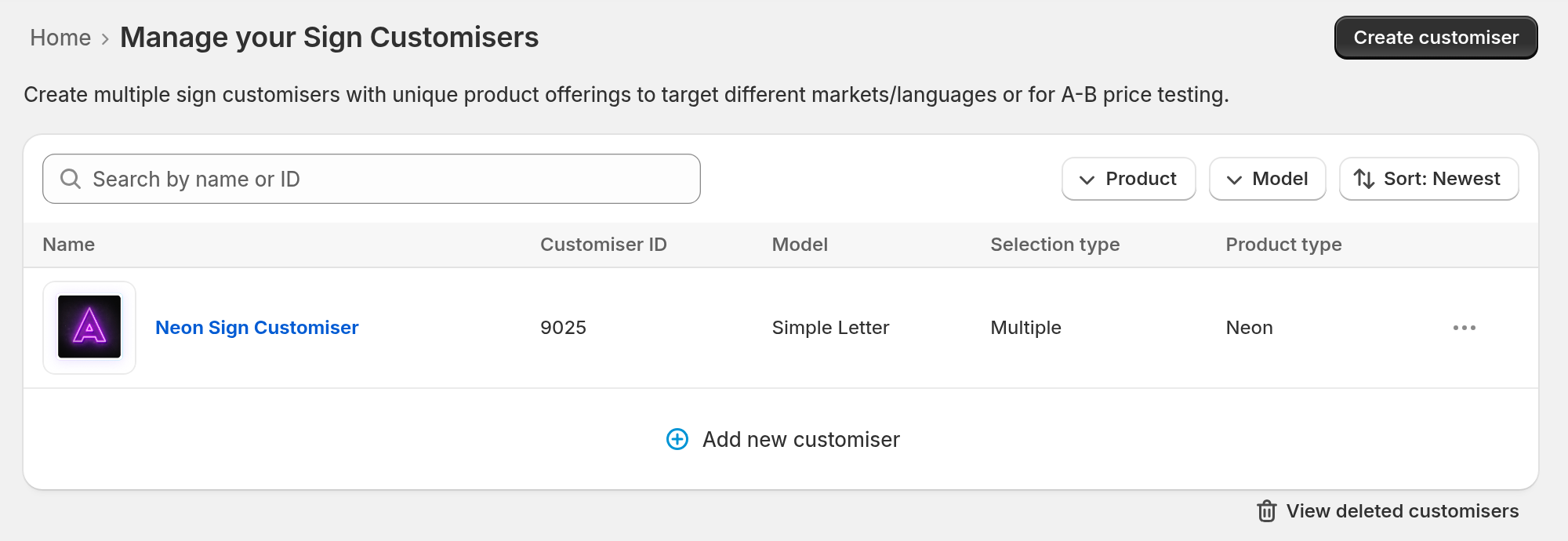Open the Product filter dropdown

click(x=1128, y=179)
